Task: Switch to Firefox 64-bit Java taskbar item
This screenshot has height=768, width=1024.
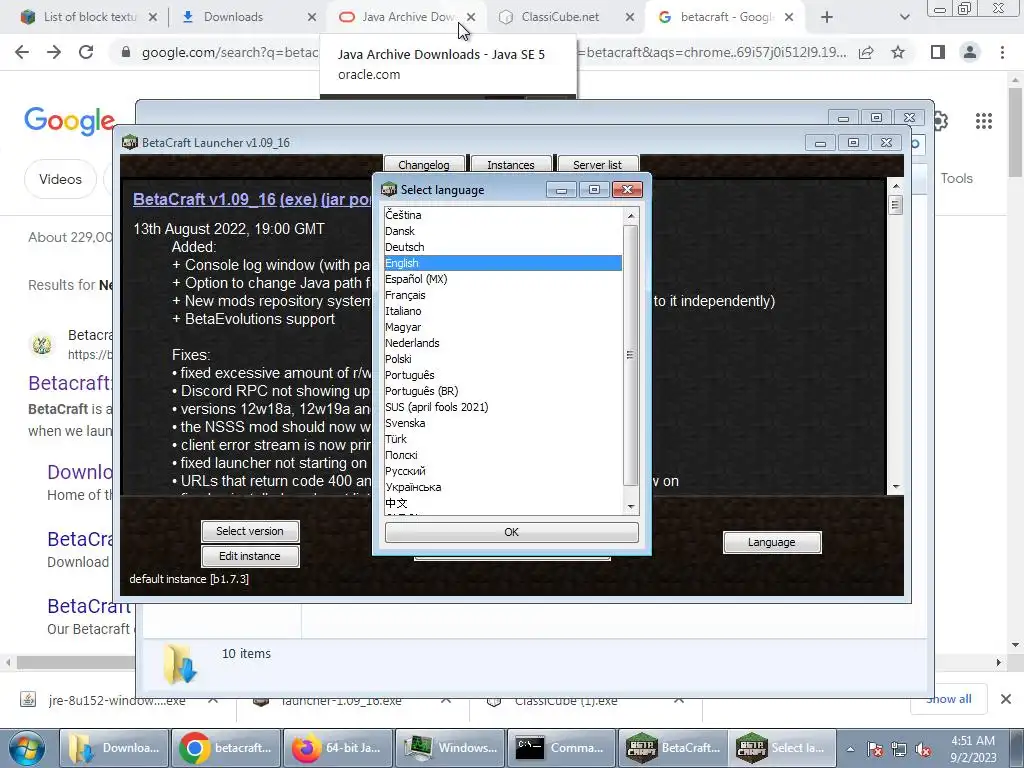Action: point(338,748)
